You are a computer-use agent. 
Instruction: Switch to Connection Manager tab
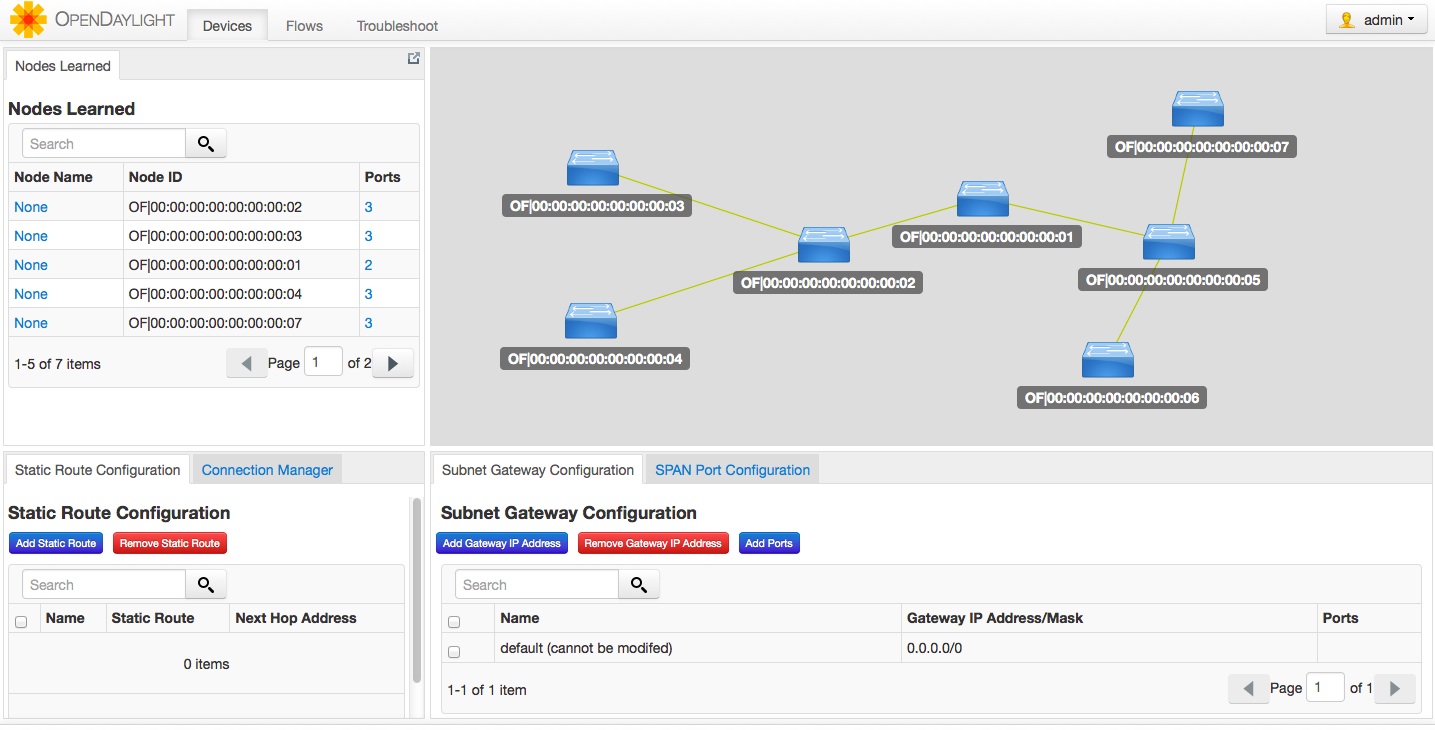click(x=267, y=470)
